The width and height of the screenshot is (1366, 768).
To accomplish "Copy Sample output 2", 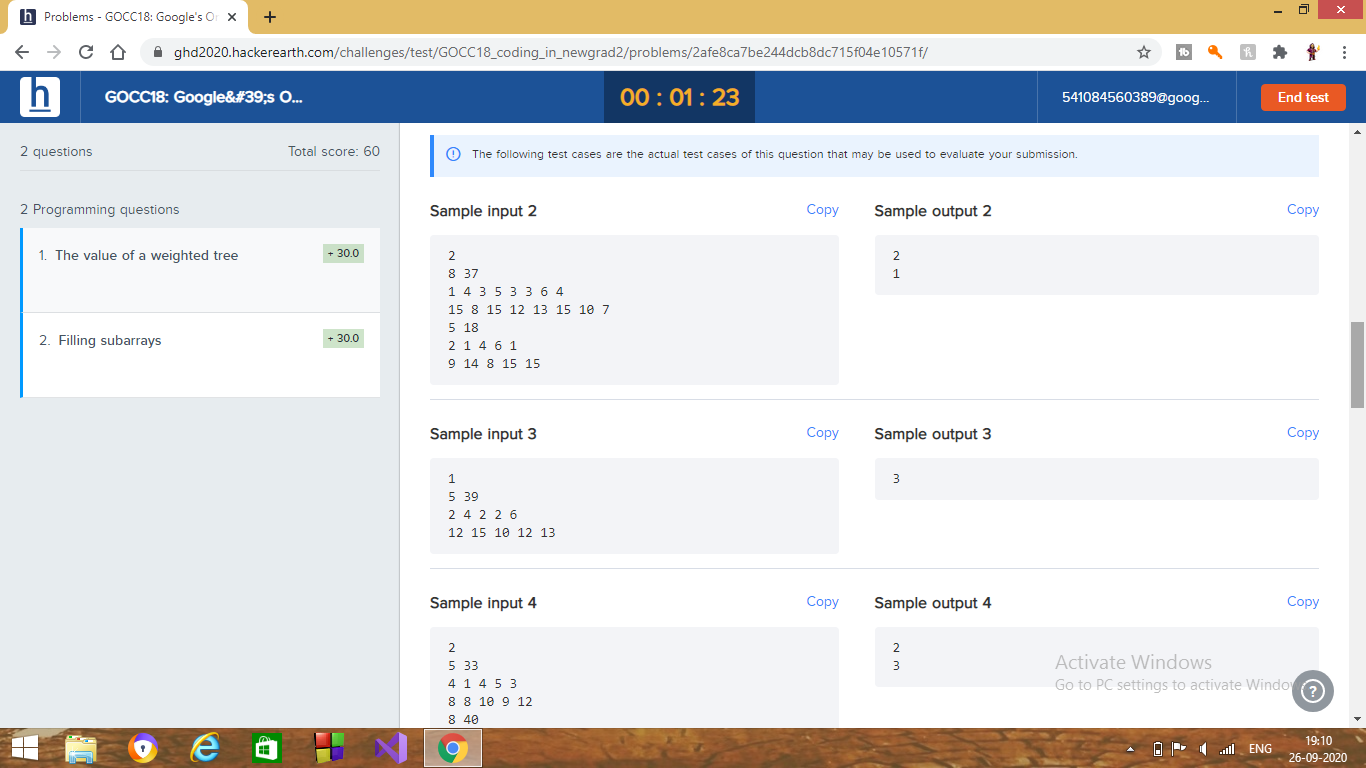I will click(x=1303, y=210).
